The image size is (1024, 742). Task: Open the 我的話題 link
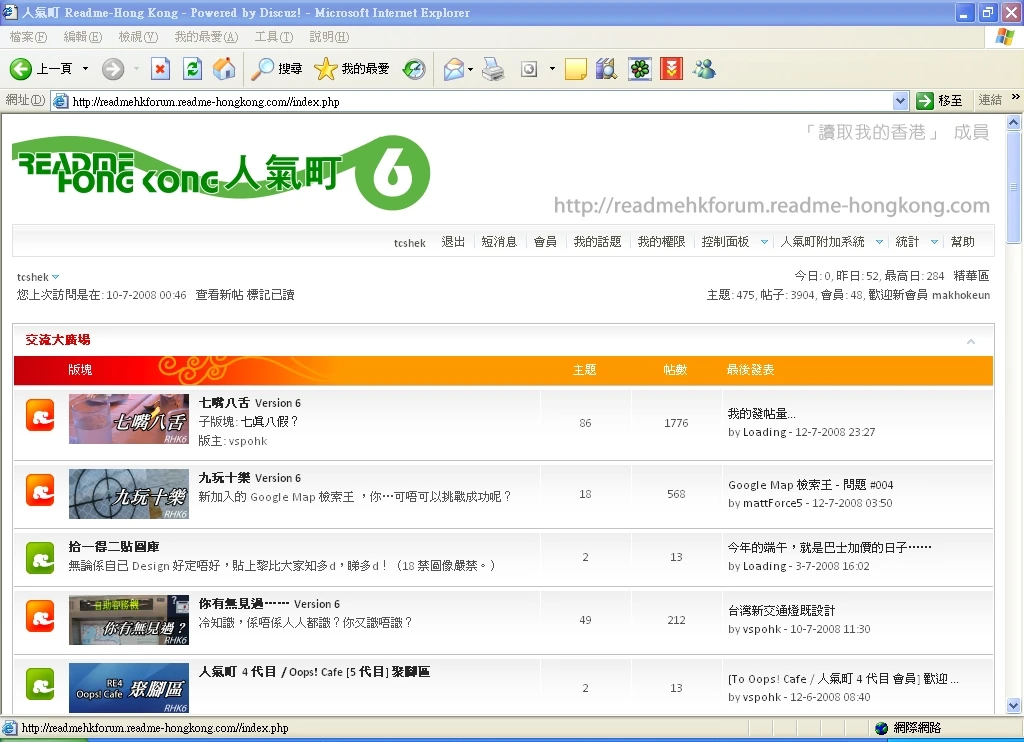[597, 242]
